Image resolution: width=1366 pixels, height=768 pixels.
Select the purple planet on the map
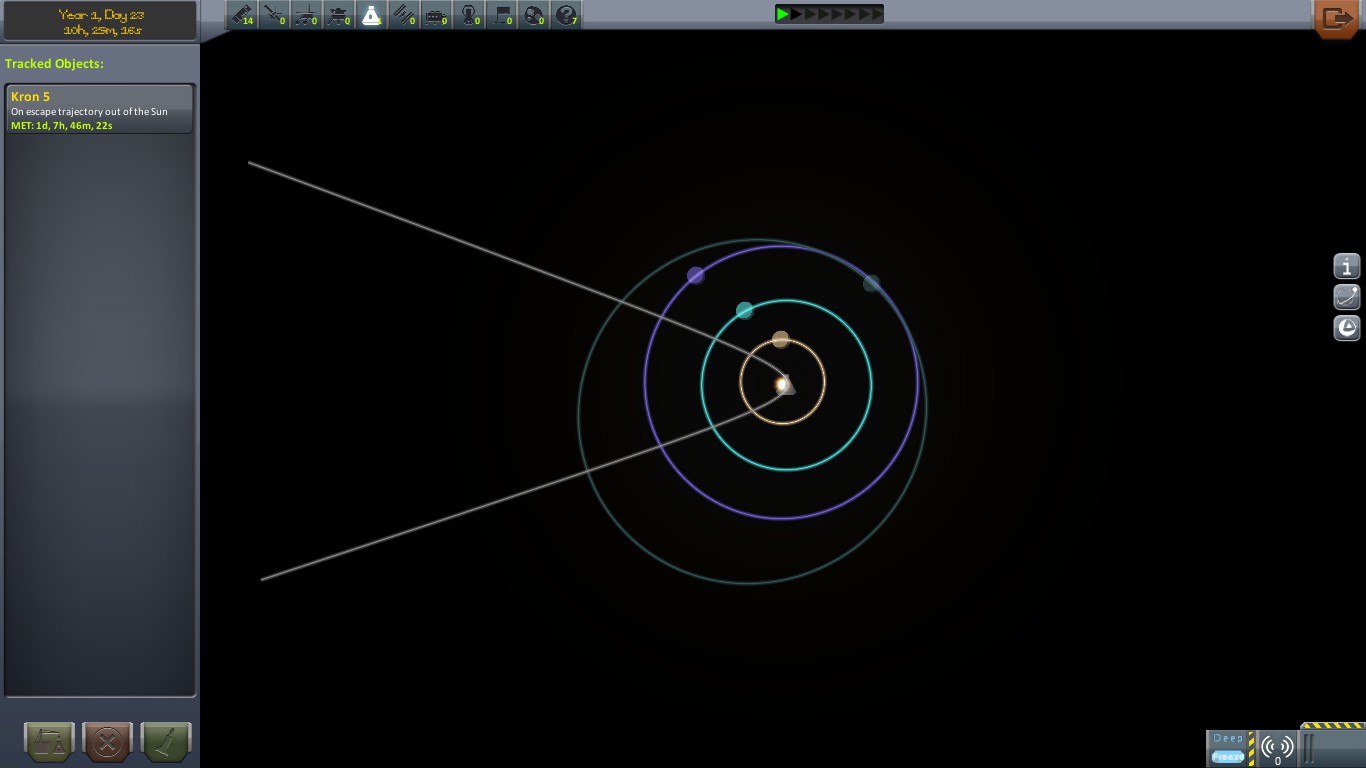coord(696,275)
